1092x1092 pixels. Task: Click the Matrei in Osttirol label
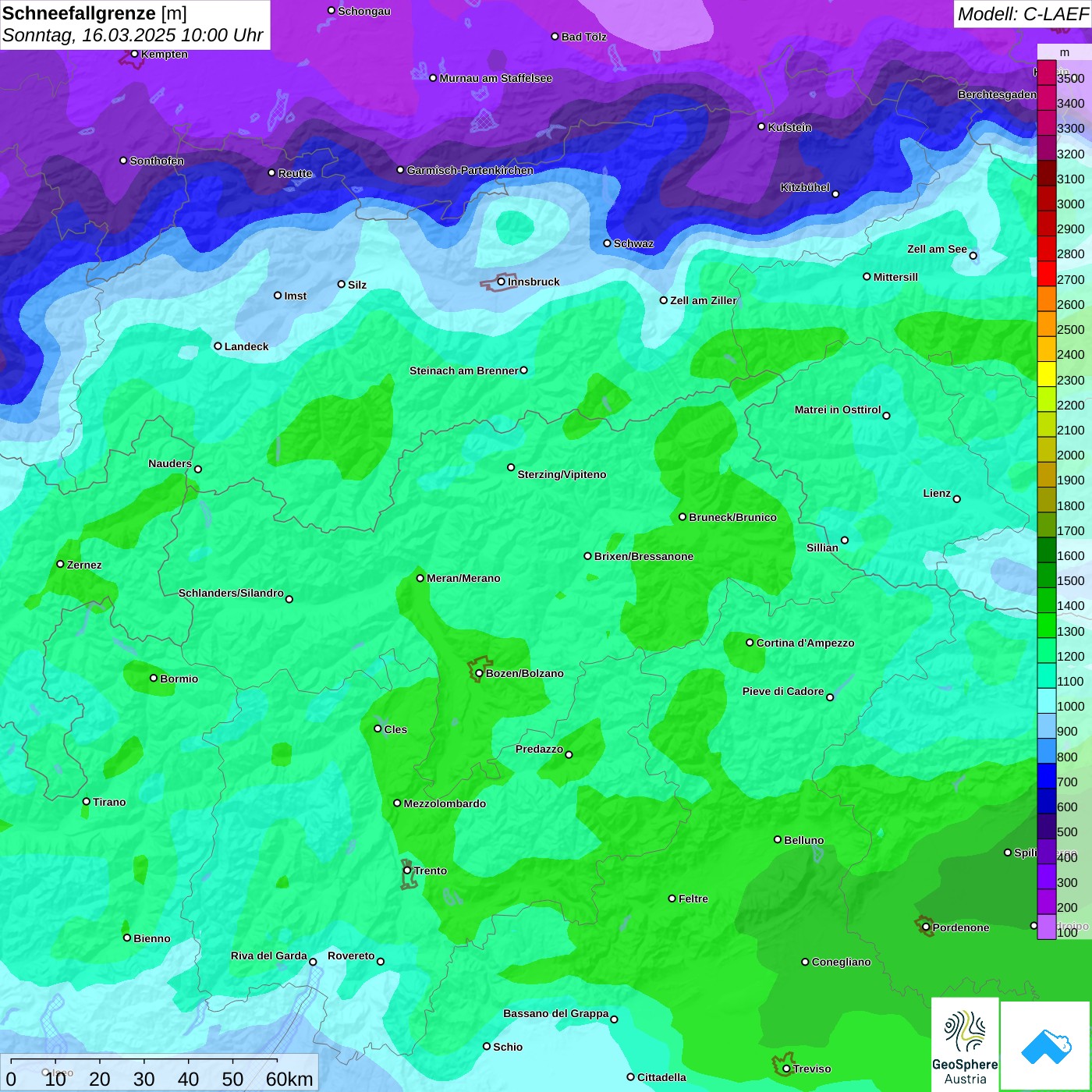pos(838,409)
